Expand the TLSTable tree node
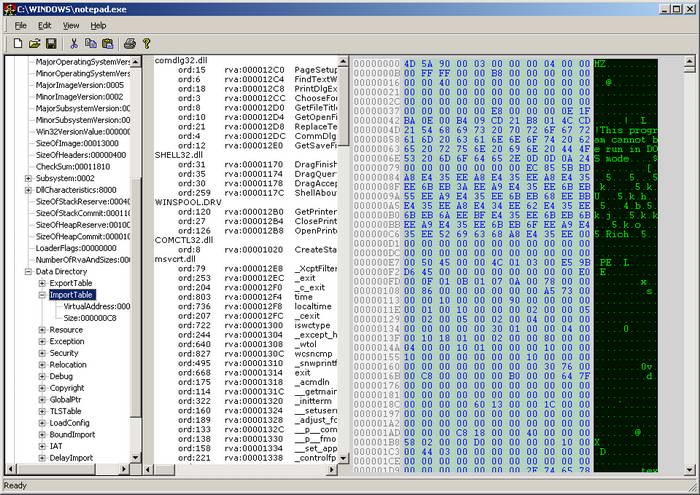This screenshot has height=495, width=700. tap(42, 411)
